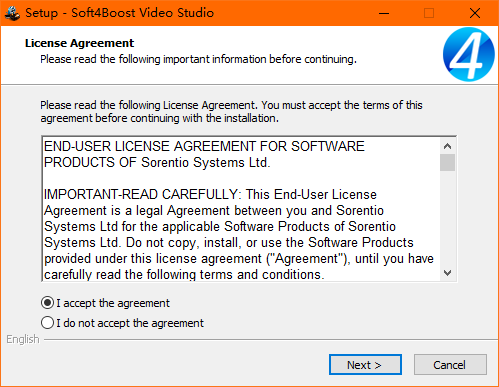Click the setup installer icon in title bar
This screenshot has height=387, width=499.
pyautogui.click(x=12, y=13)
